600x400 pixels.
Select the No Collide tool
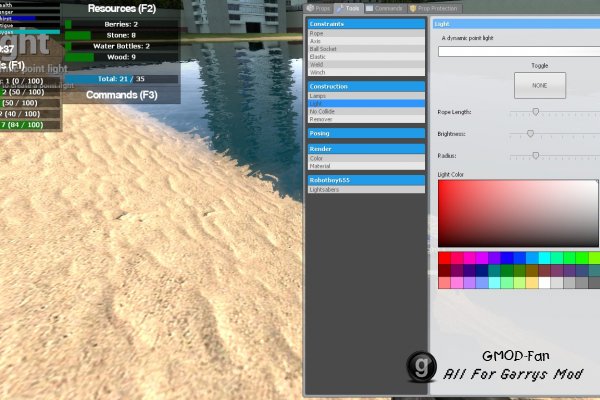click(x=366, y=111)
